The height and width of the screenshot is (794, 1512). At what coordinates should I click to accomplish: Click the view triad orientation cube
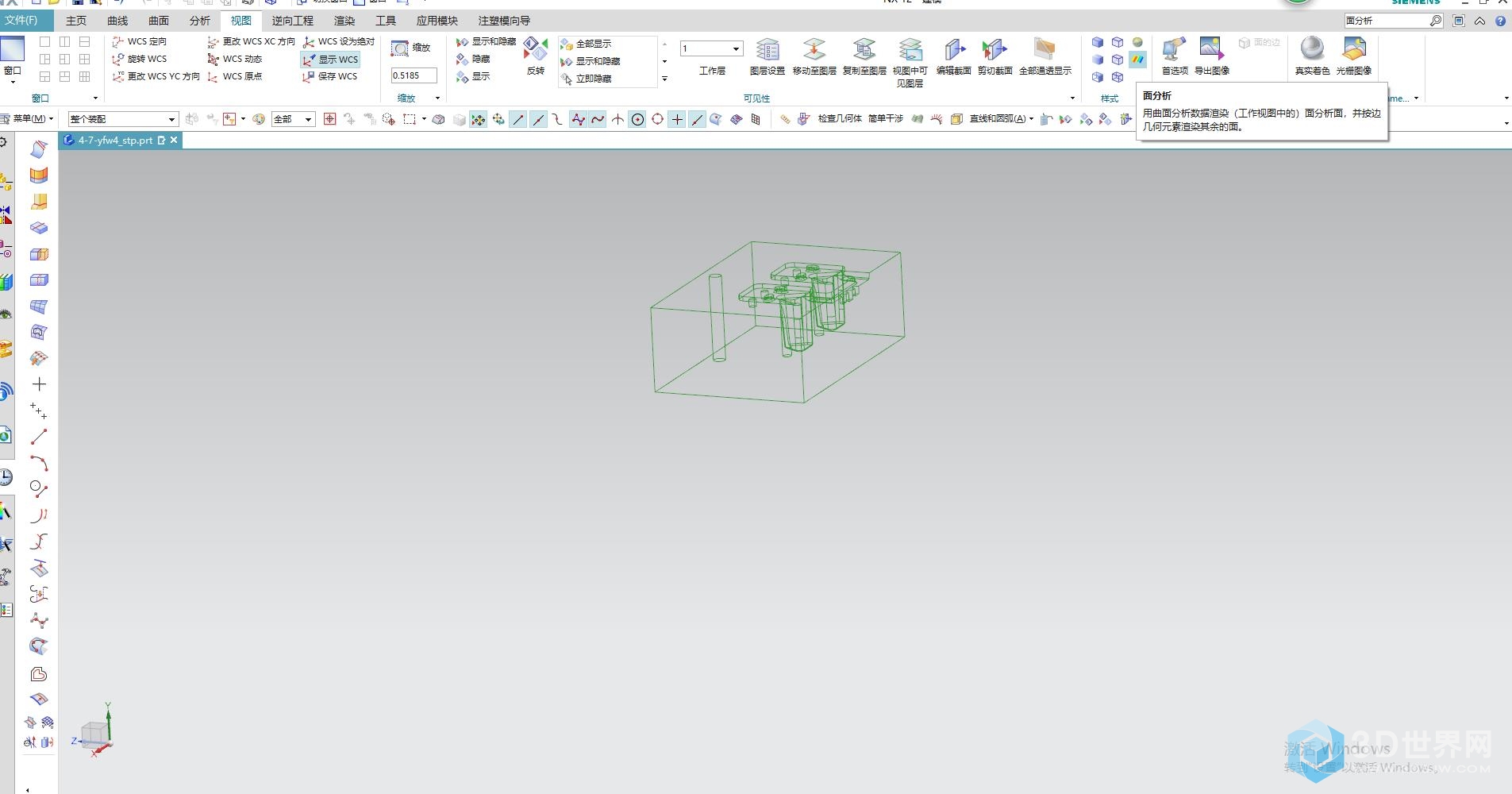96,734
